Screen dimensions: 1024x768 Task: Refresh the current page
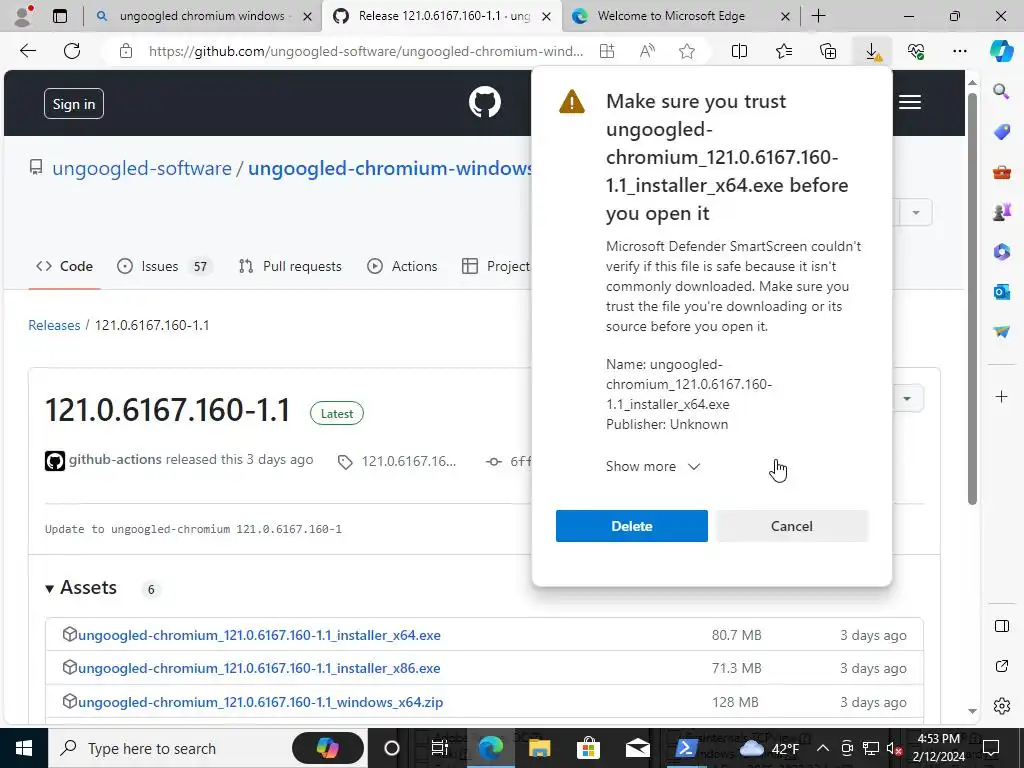(x=72, y=51)
